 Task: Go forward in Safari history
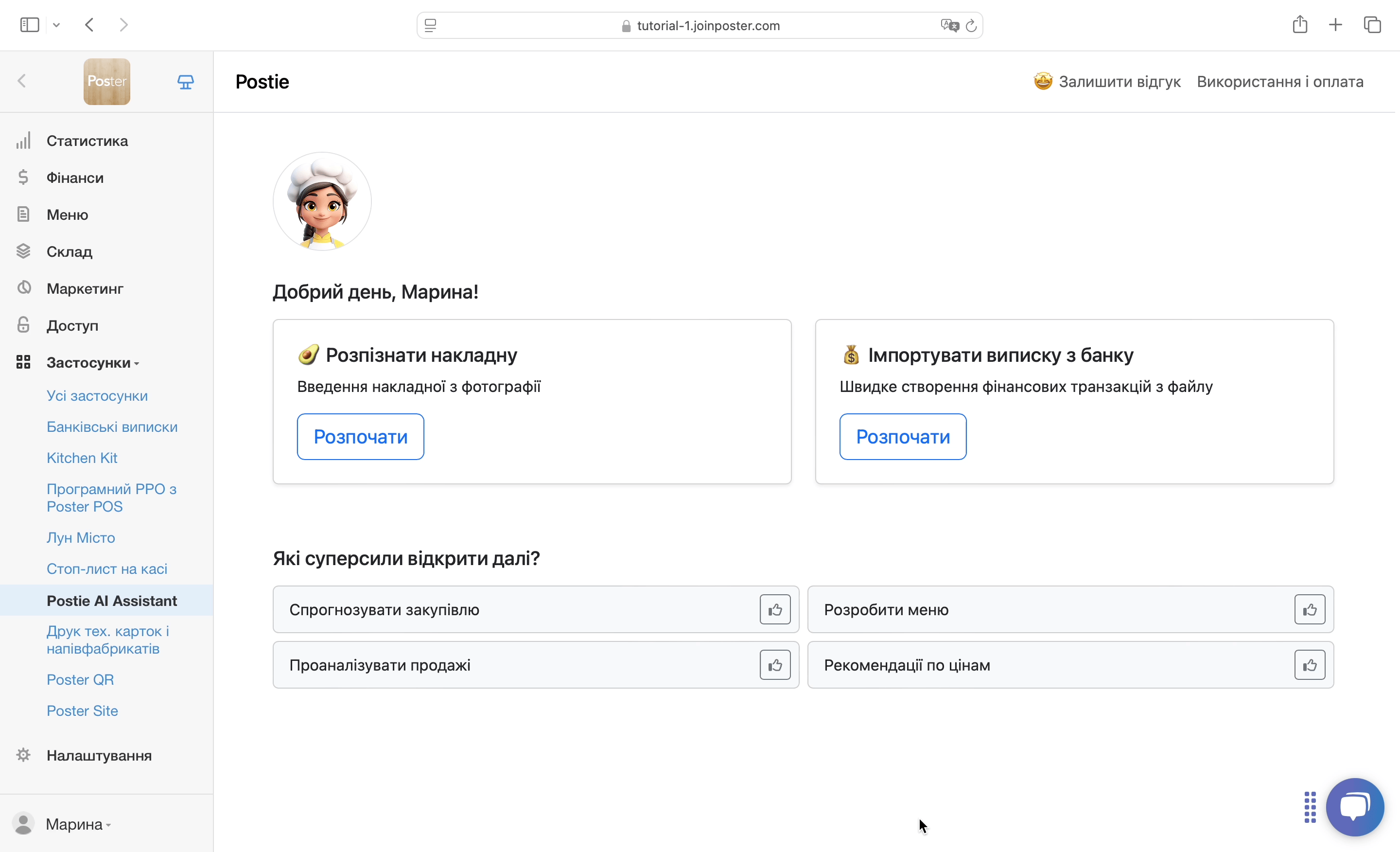pyautogui.click(x=124, y=25)
